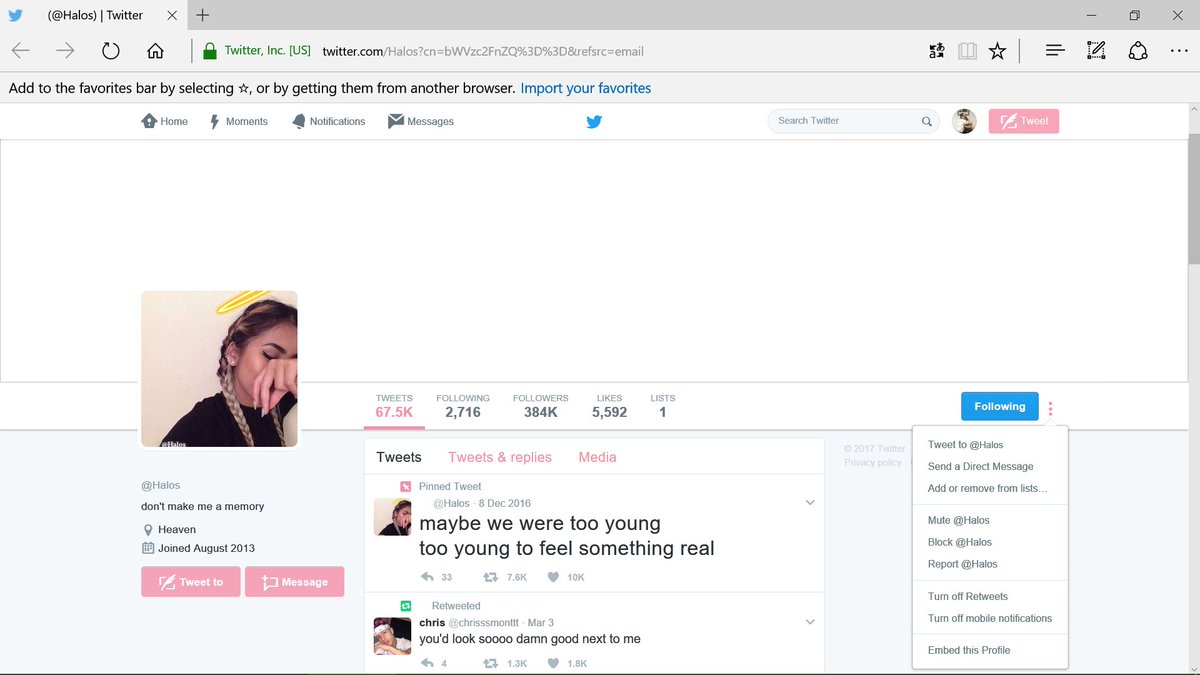The width and height of the screenshot is (1200, 675).
Task: Click the browser forward arrow
Action: pyautogui.click(x=65, y=51)
